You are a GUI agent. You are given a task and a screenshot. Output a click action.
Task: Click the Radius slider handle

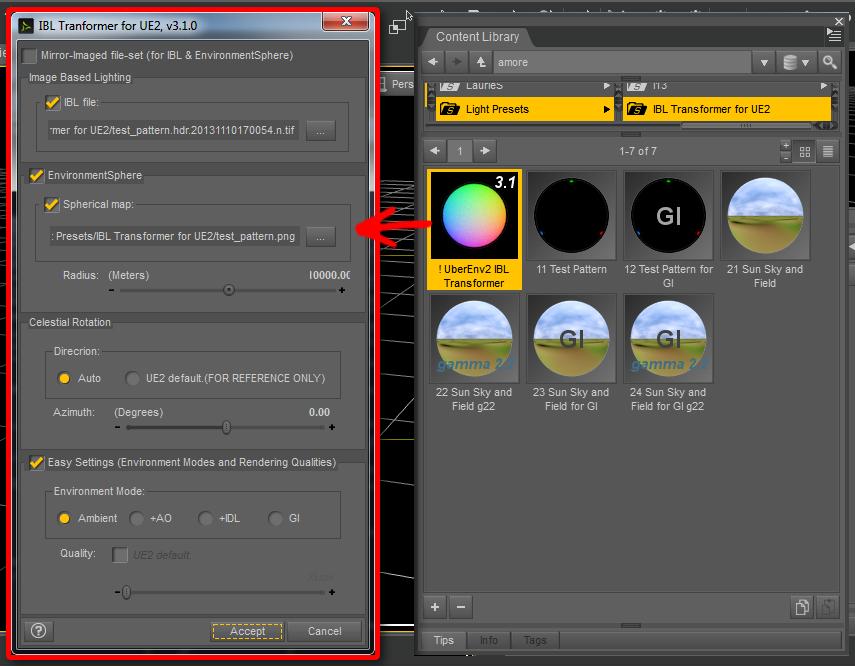pos(229,290)
